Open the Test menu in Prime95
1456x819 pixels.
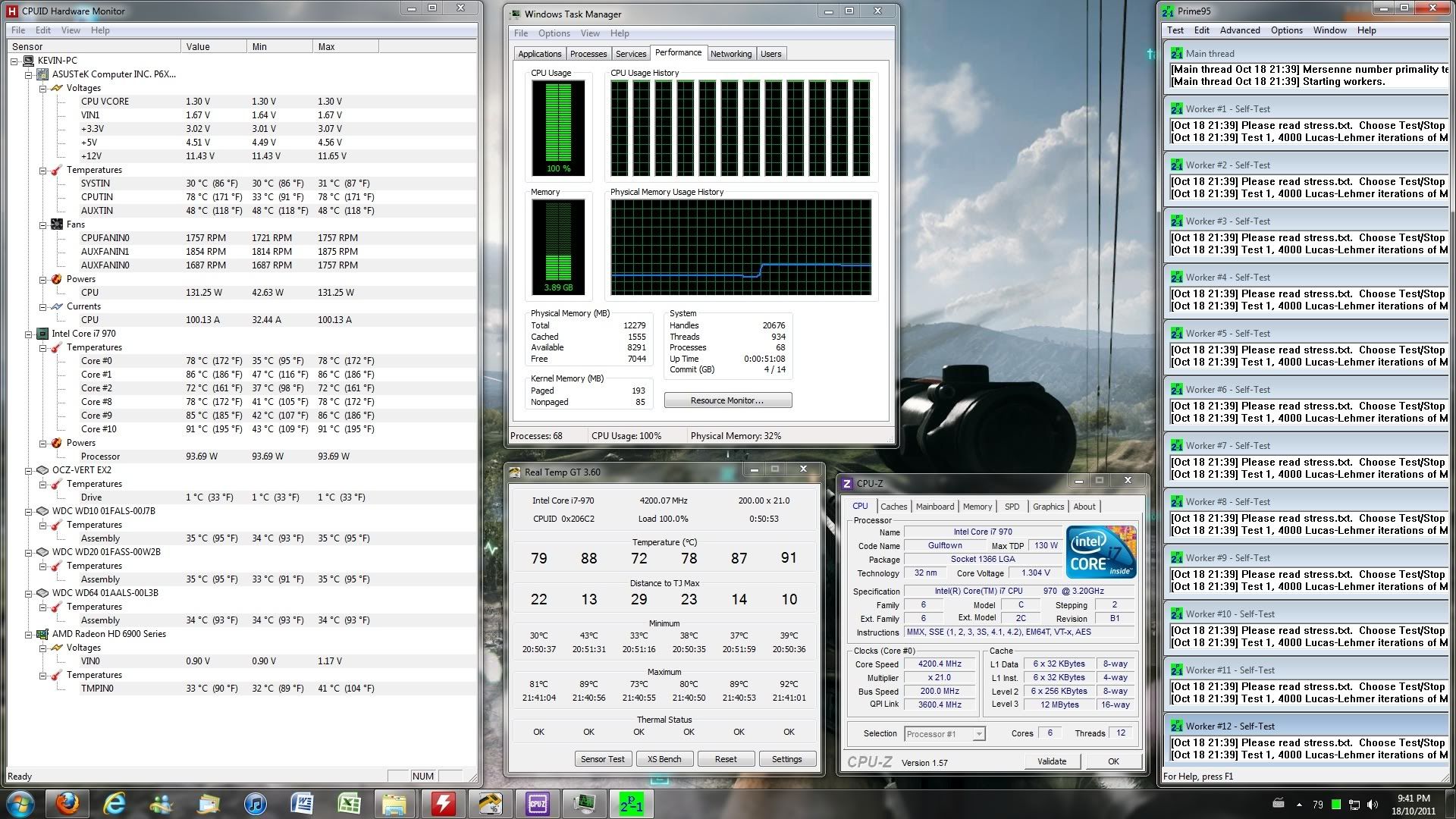pos(1175,30)
